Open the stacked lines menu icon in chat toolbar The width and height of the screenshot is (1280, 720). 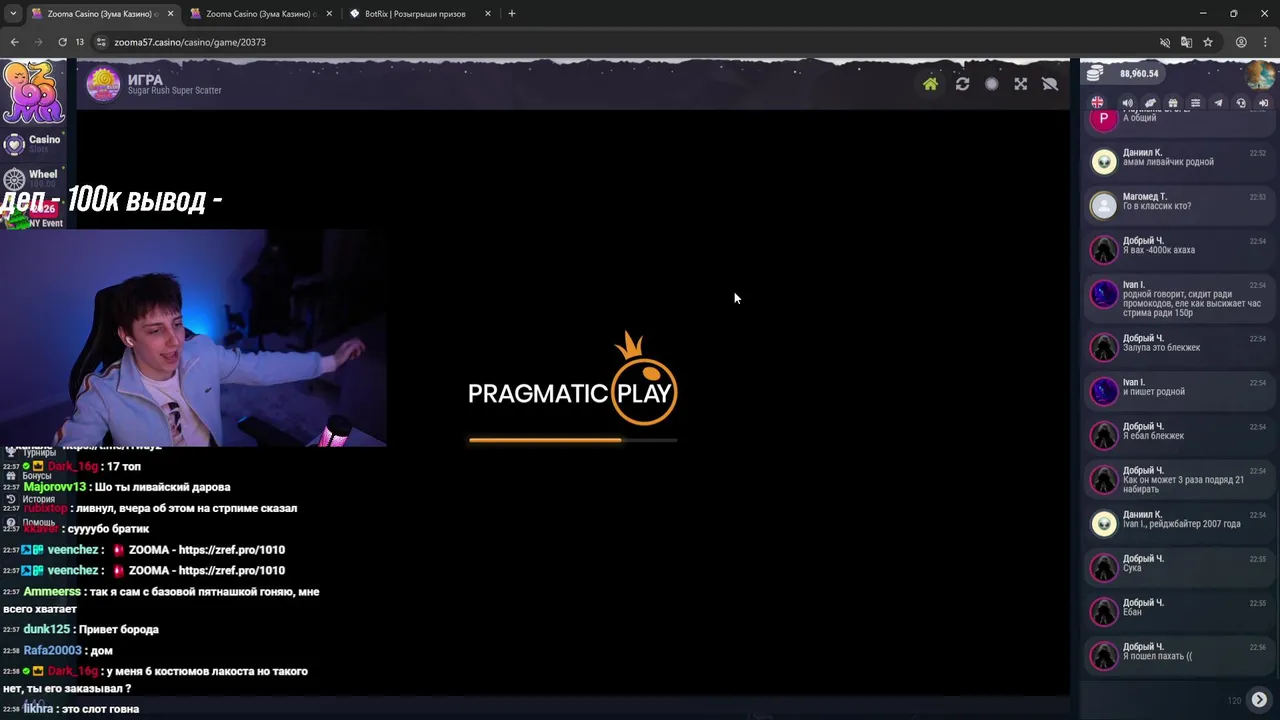point(1195,103)
